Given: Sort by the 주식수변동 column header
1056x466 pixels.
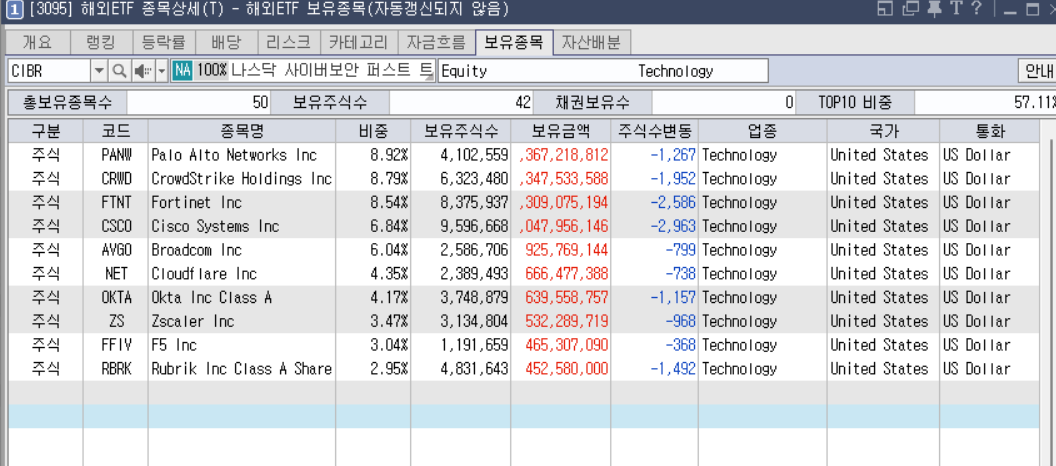Looking at the screenshot, I should pos(655,131).
